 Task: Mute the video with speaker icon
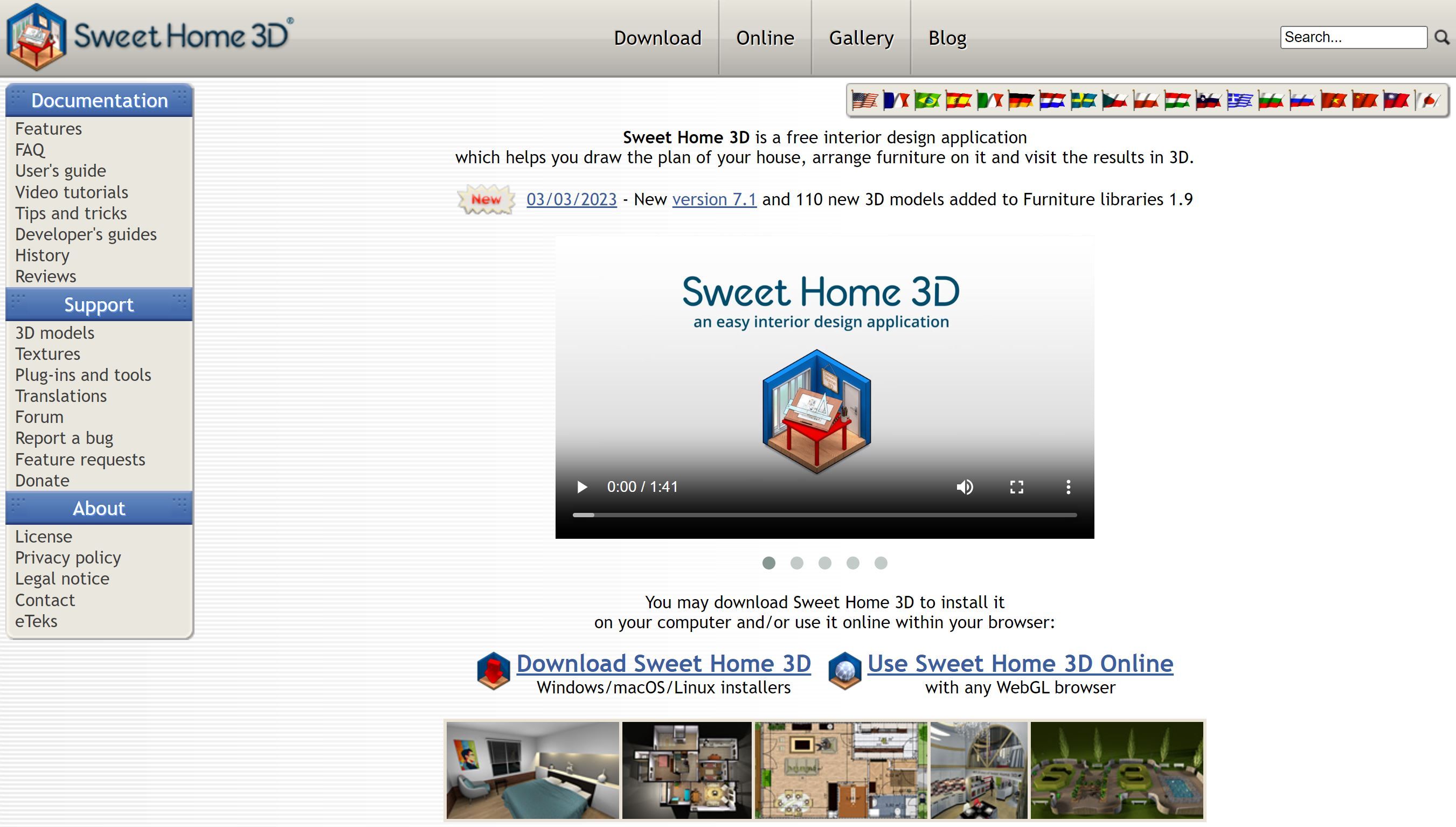[x=964, y=487]
